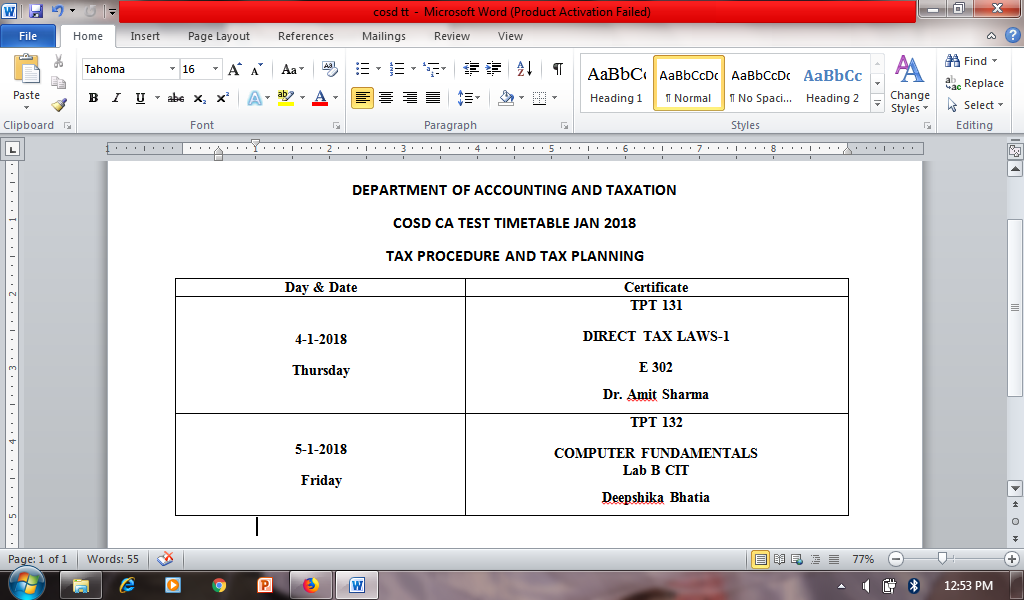The width and height of the screenshot is (1024, 600).
Task: Click the Format Painter brush icon
Action: (59, 104)
